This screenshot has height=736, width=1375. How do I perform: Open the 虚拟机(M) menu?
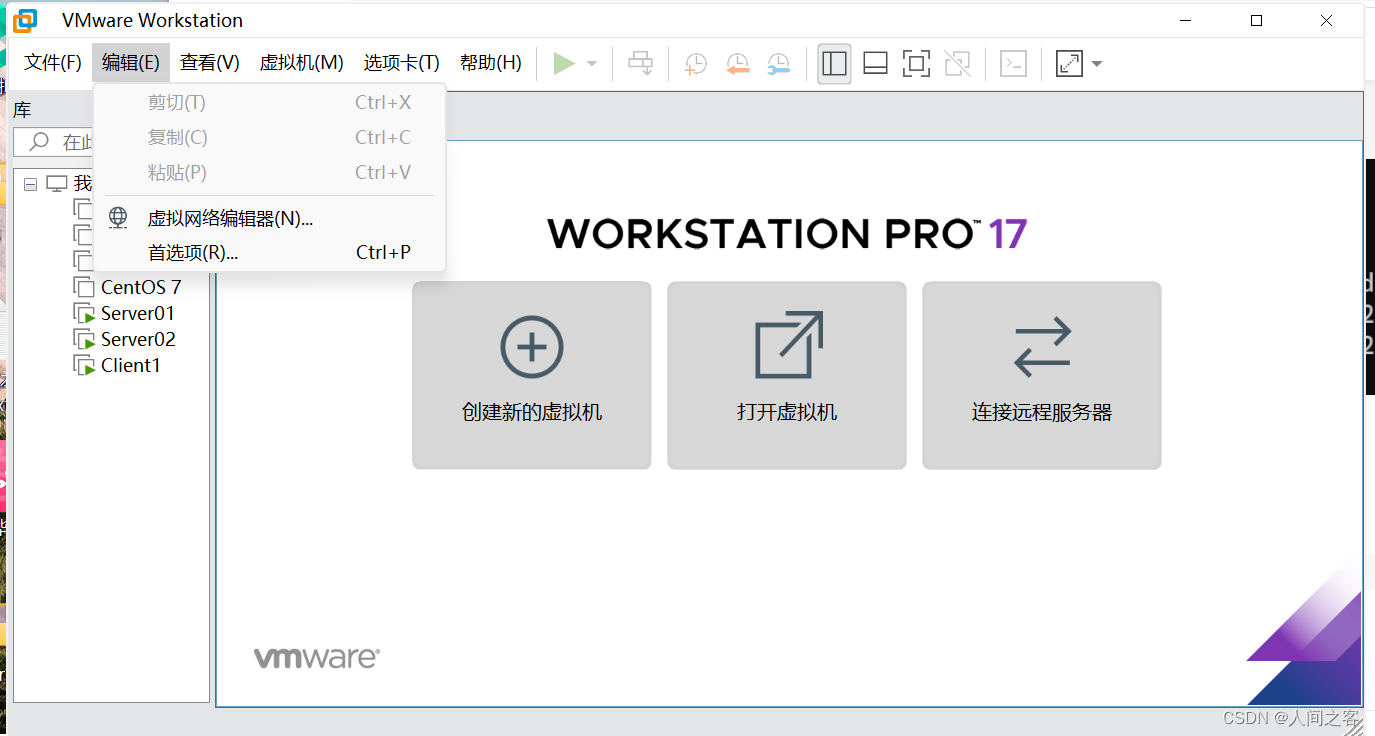tap(302, 63)
